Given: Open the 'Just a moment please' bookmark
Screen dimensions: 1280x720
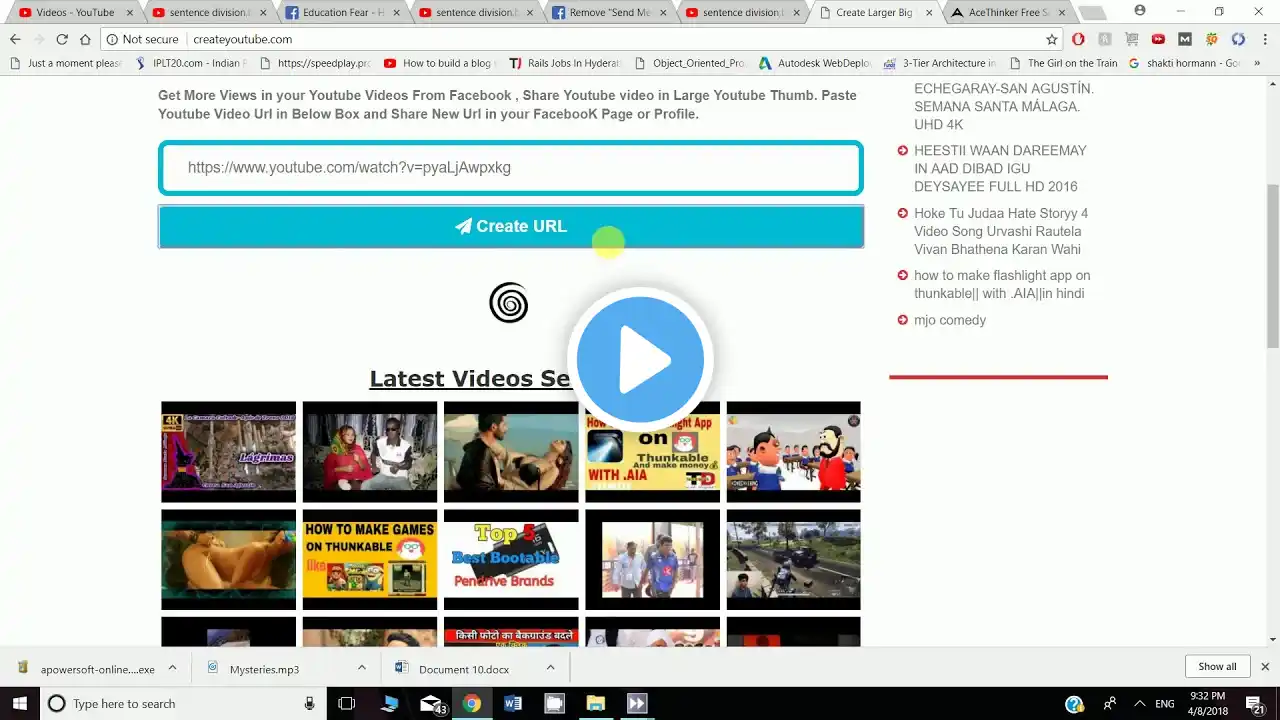Looking at the screenshot, I should [66, 63].
